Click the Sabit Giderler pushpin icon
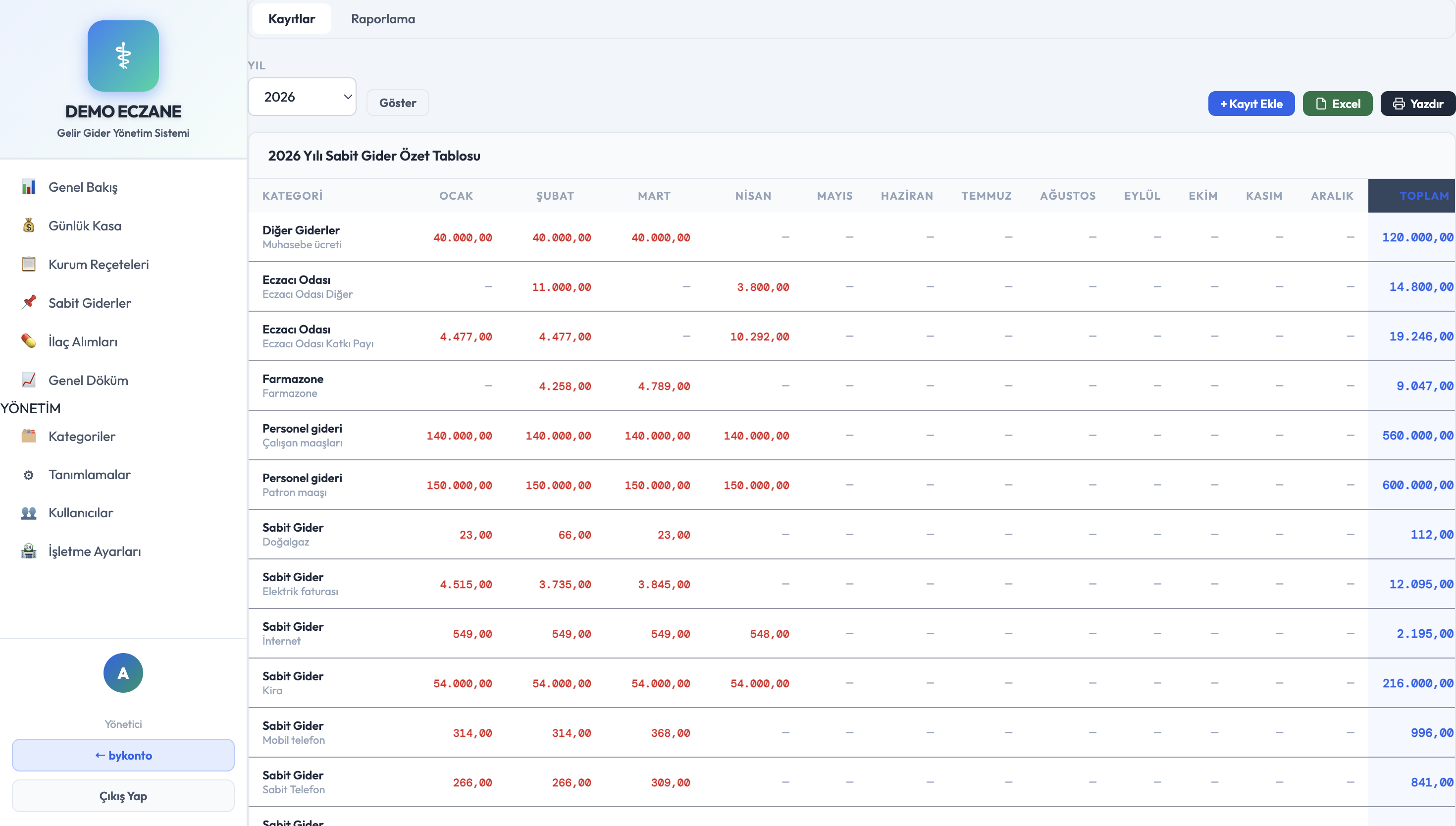Screen dimensions: 1456x826 coord(28,302)
